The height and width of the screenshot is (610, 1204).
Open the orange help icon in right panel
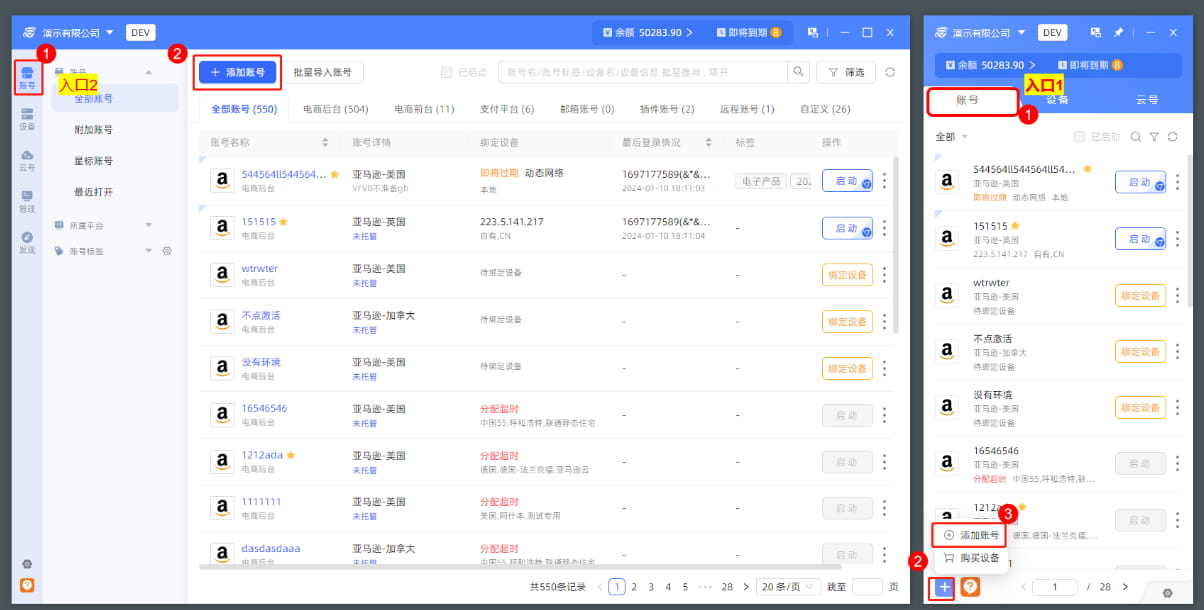[968, 587]
